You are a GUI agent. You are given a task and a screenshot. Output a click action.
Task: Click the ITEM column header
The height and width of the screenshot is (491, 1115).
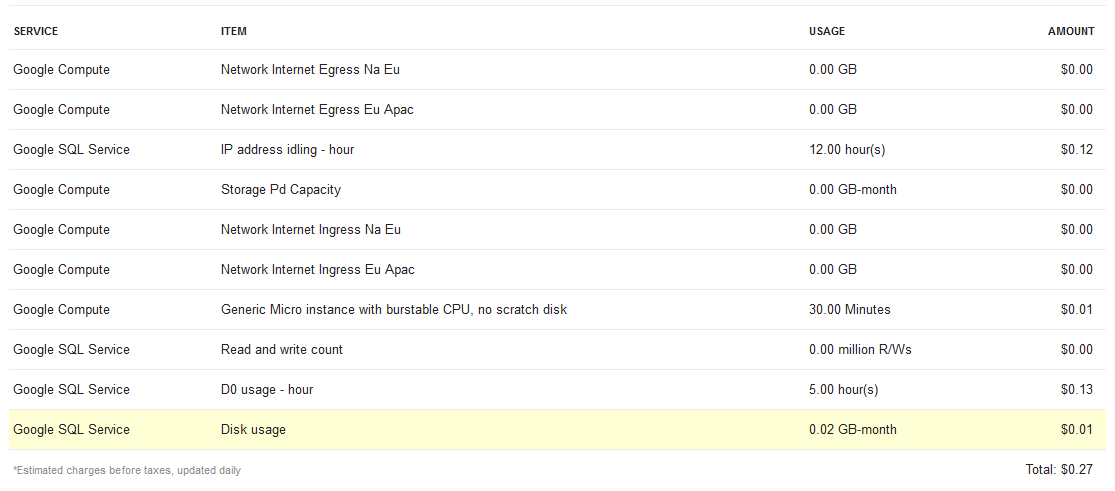pos(234,31)
